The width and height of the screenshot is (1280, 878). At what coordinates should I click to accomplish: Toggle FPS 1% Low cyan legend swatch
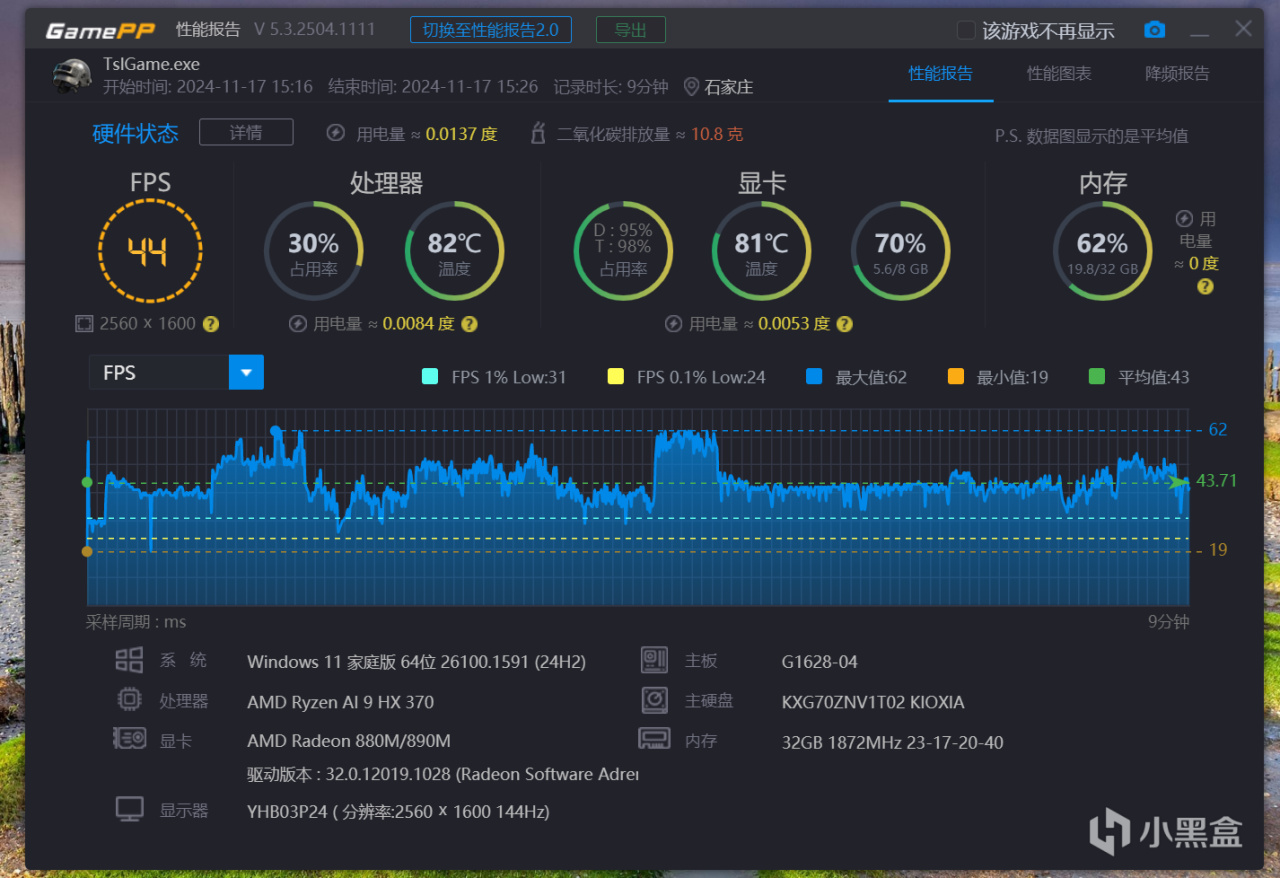coord(430,377)
